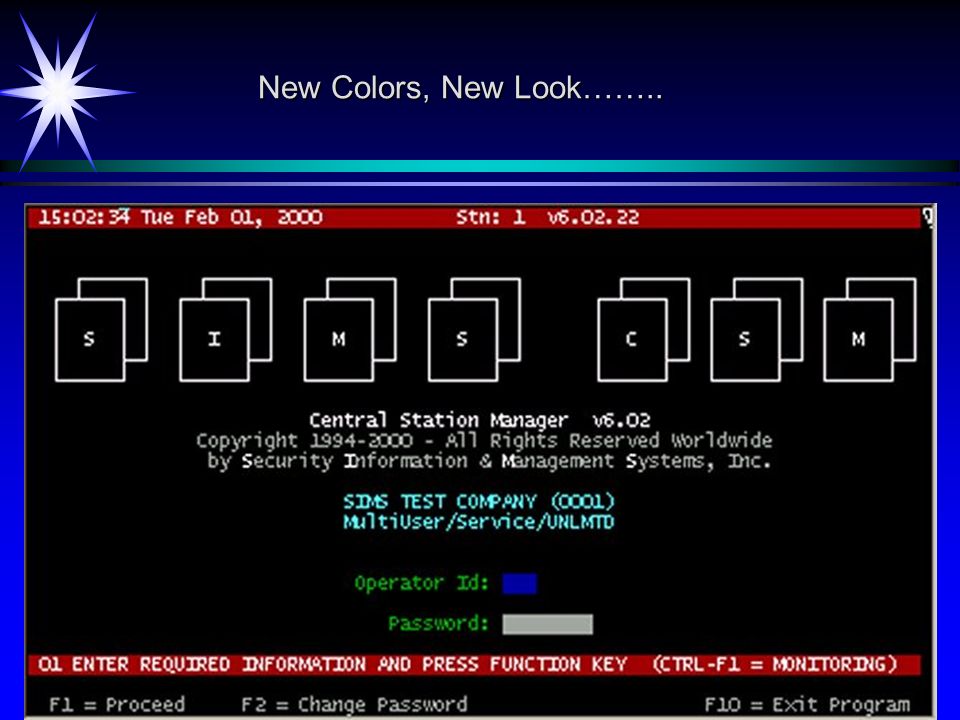Click the Operator Id input field
Viewport: 960px width, 720px height.
[519, 583]
